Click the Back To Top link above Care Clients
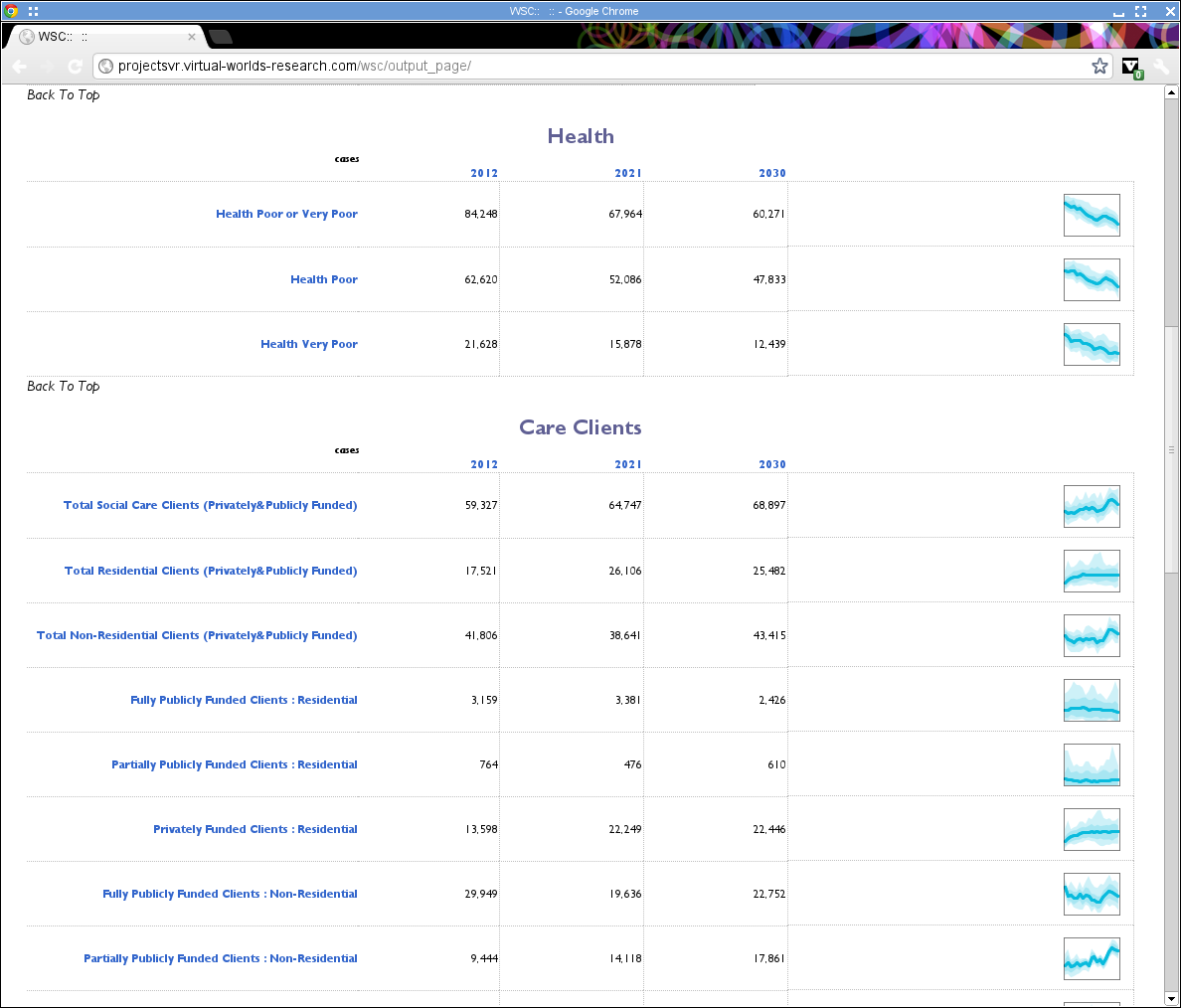This screenshot has width=1181, height=1008. click(63, 386)
